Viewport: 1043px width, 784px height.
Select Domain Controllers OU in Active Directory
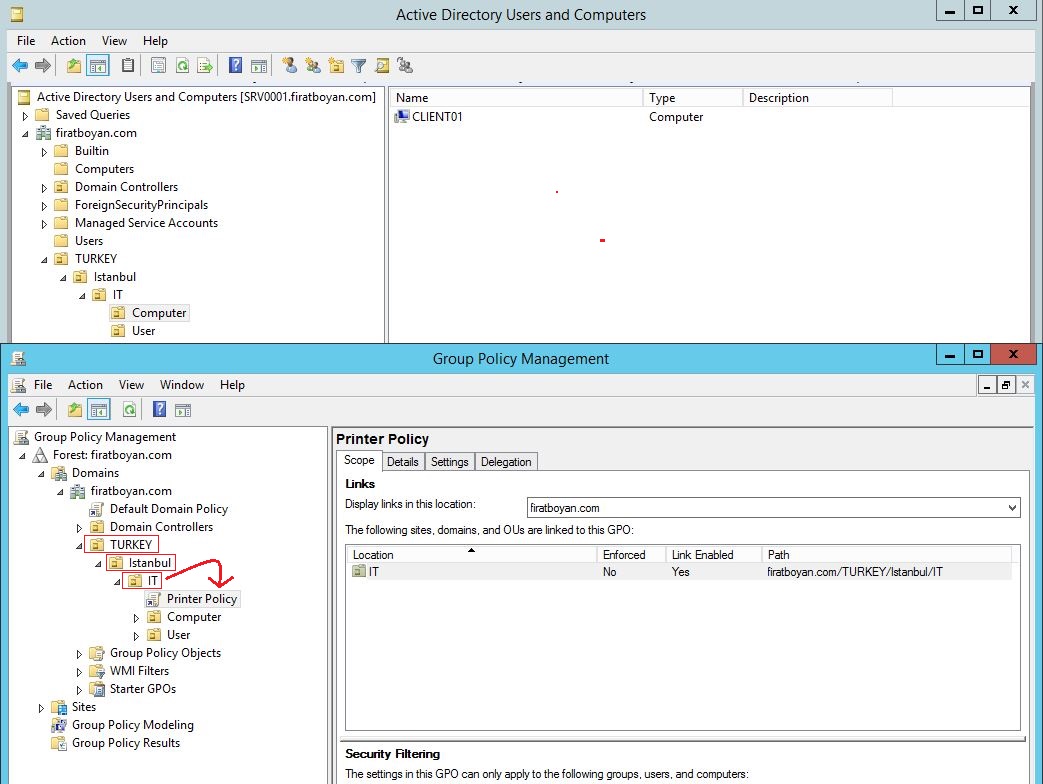click(x=126, y=187)
